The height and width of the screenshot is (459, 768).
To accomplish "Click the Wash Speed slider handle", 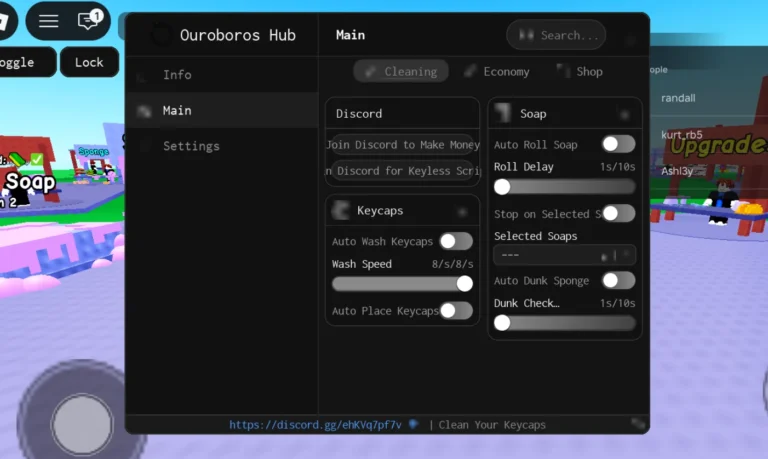I will (464, 283).
